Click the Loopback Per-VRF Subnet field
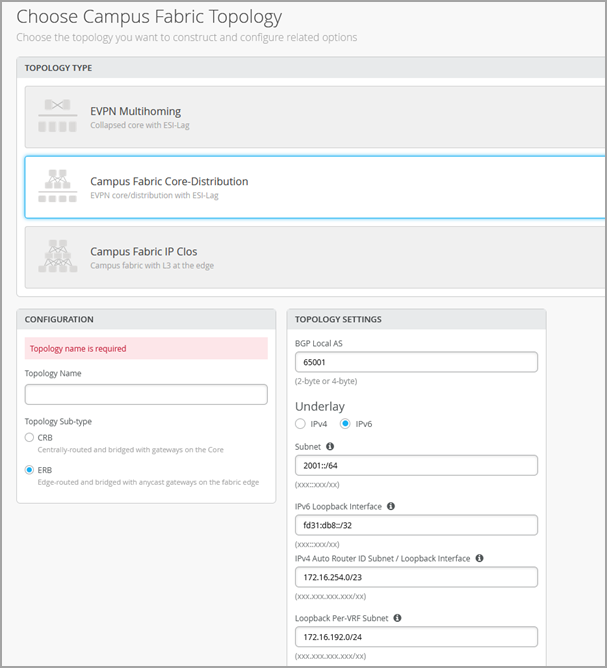The height and width of the screenshot is (668, 607). click(416, 637)
